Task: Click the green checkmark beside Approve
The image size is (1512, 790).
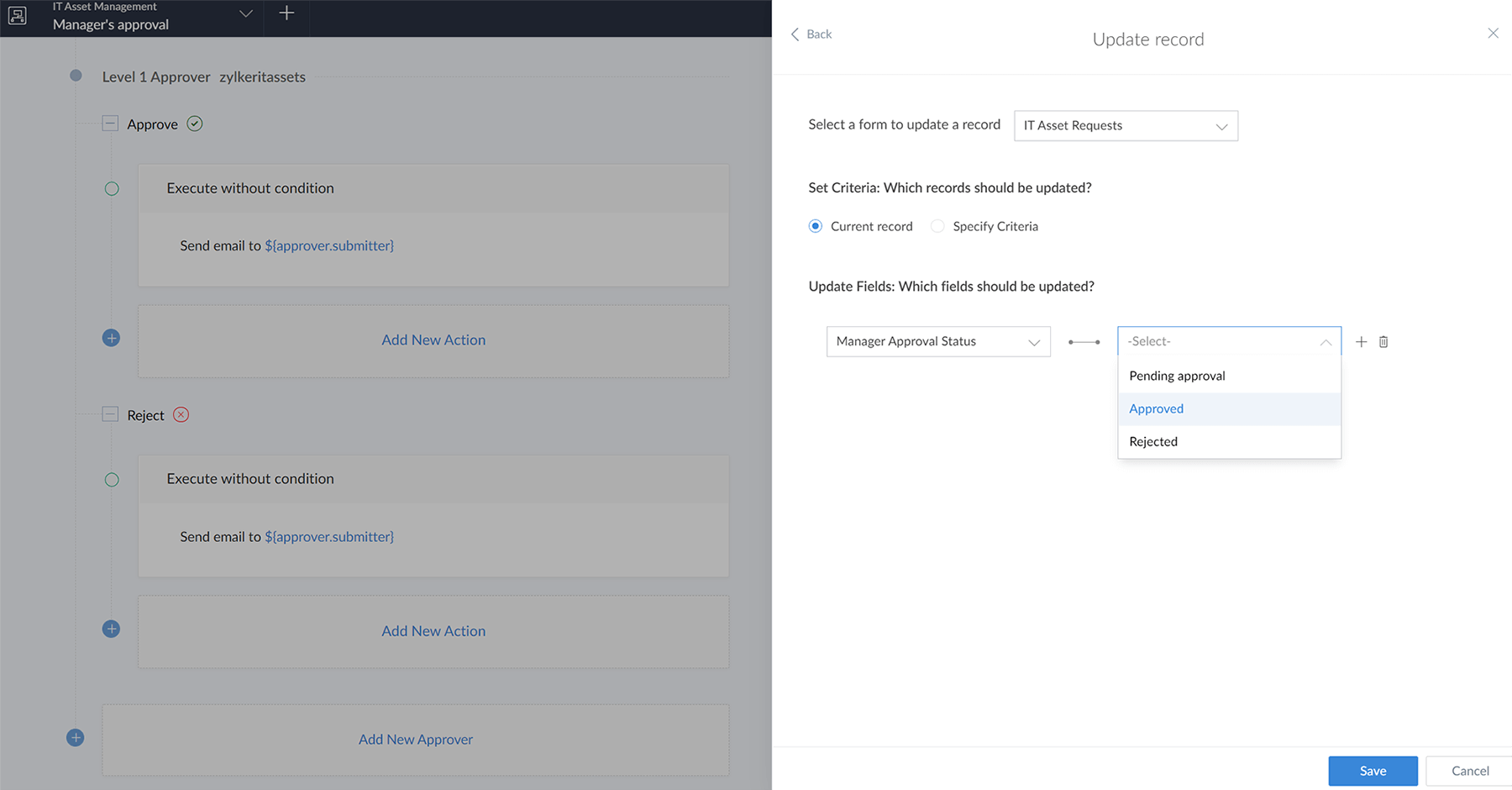Action: pos(194,124)
